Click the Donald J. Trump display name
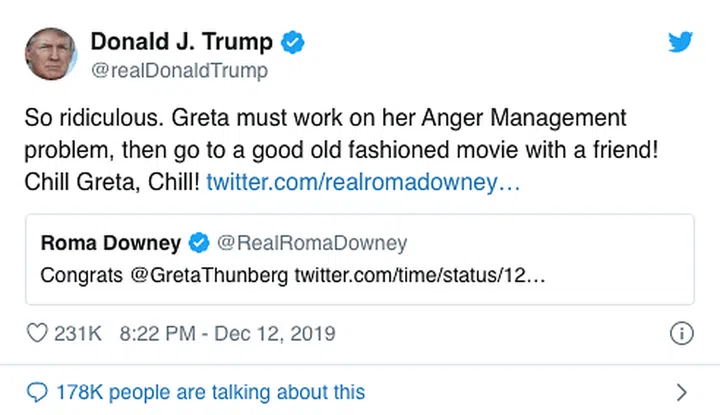720x415 pixels. coord(182,42)
